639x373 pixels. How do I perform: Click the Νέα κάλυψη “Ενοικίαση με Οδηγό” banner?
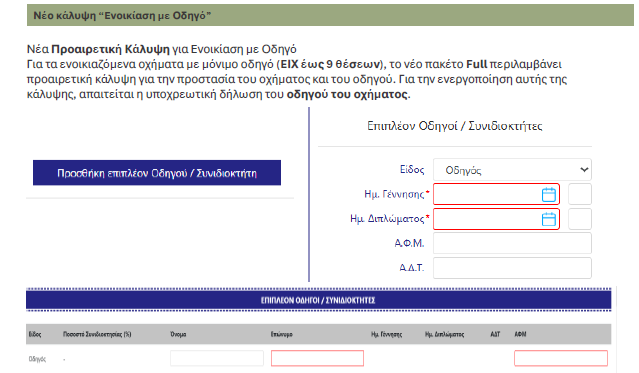click(x=330, y=15)
